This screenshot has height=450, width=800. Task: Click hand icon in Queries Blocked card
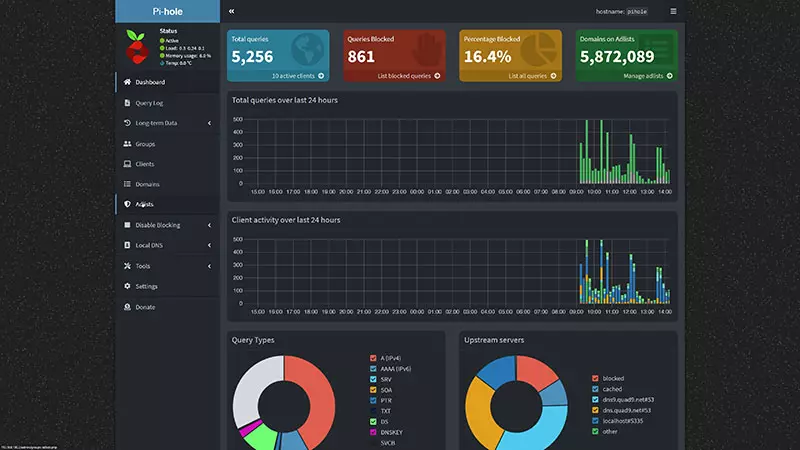click(x=427, y=50)
